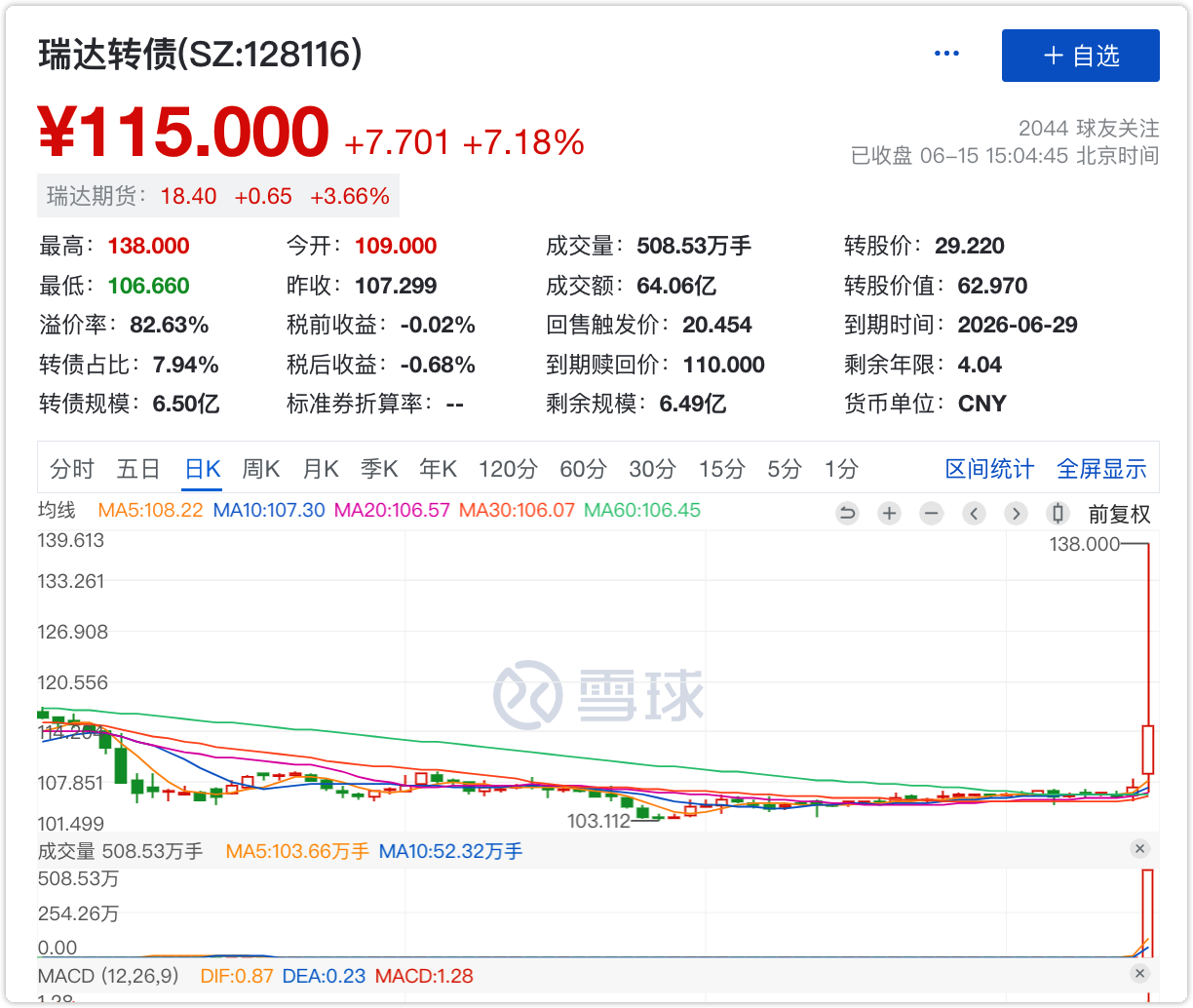
Task: Choose the 1分 interval tab
Action: point(841,469)
